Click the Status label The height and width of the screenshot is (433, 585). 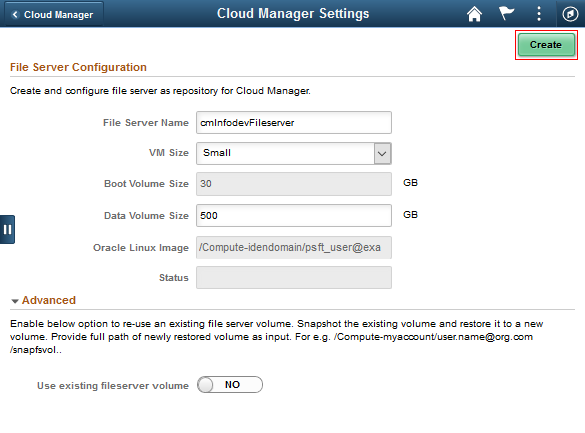[x=174, y=277]
